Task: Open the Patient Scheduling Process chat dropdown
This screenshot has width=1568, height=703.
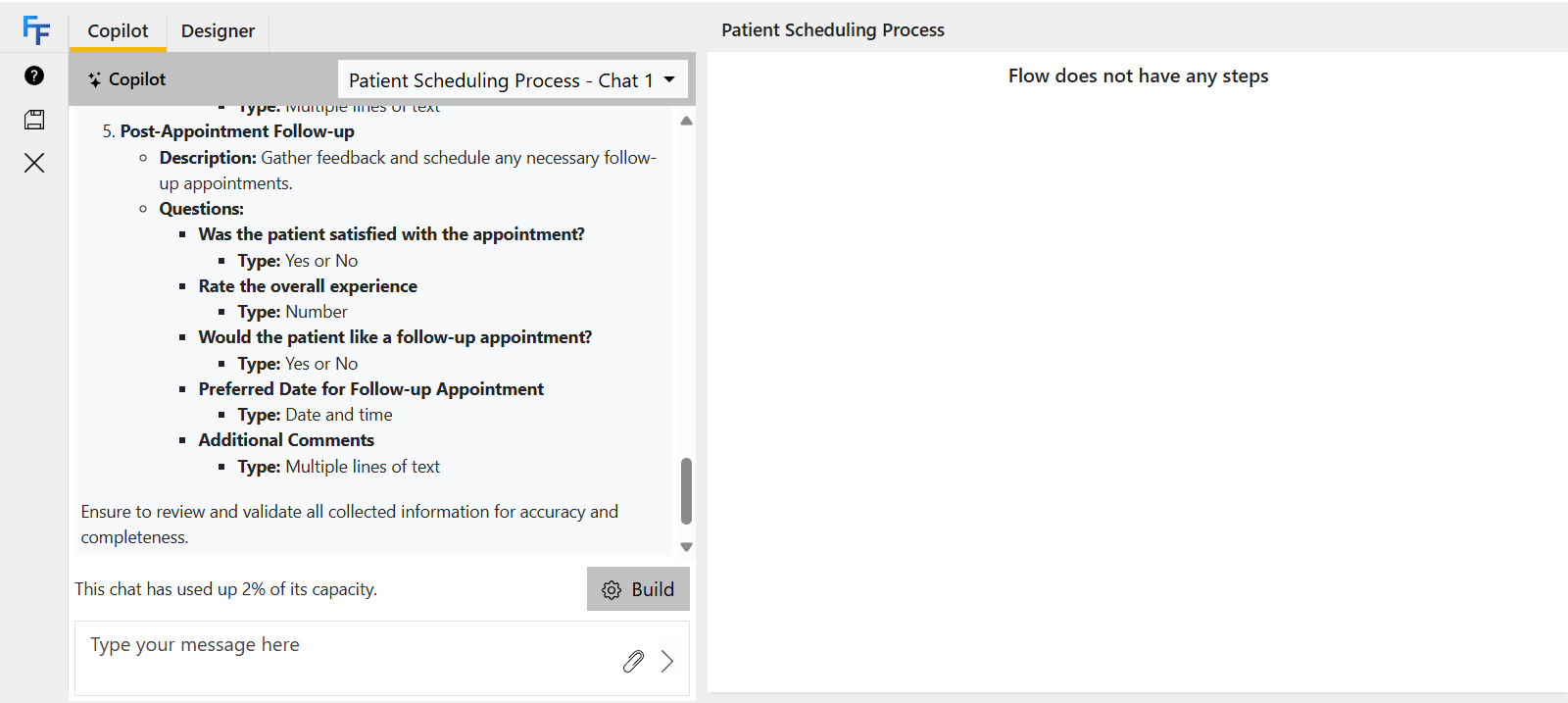Action: [x=513, y=79]
